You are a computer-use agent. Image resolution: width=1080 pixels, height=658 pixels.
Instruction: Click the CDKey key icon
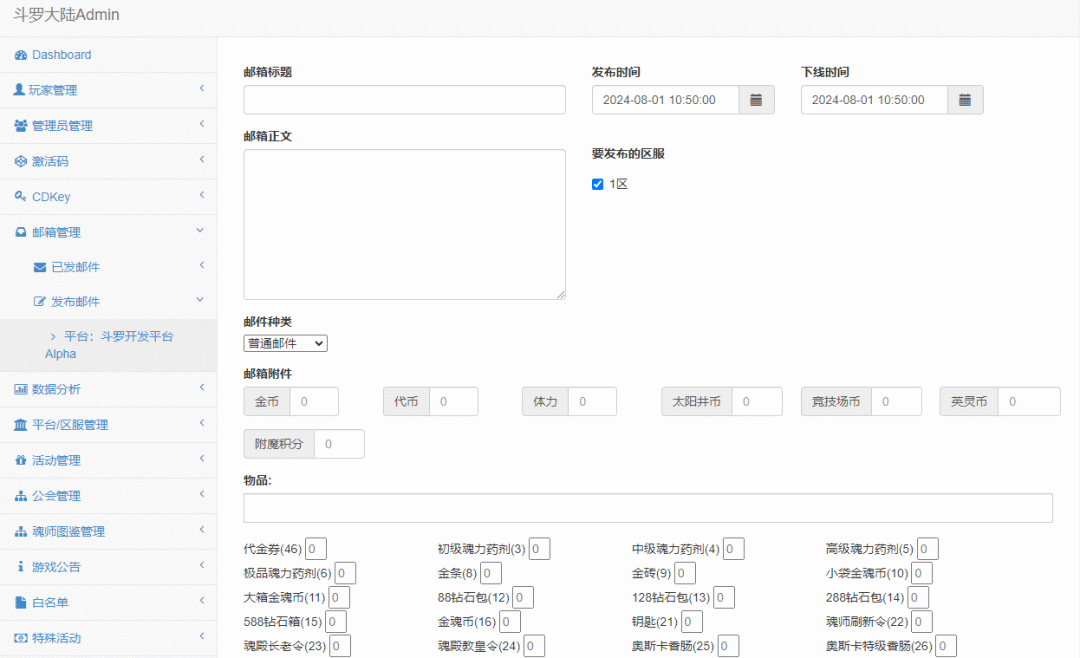click(21, 197)
